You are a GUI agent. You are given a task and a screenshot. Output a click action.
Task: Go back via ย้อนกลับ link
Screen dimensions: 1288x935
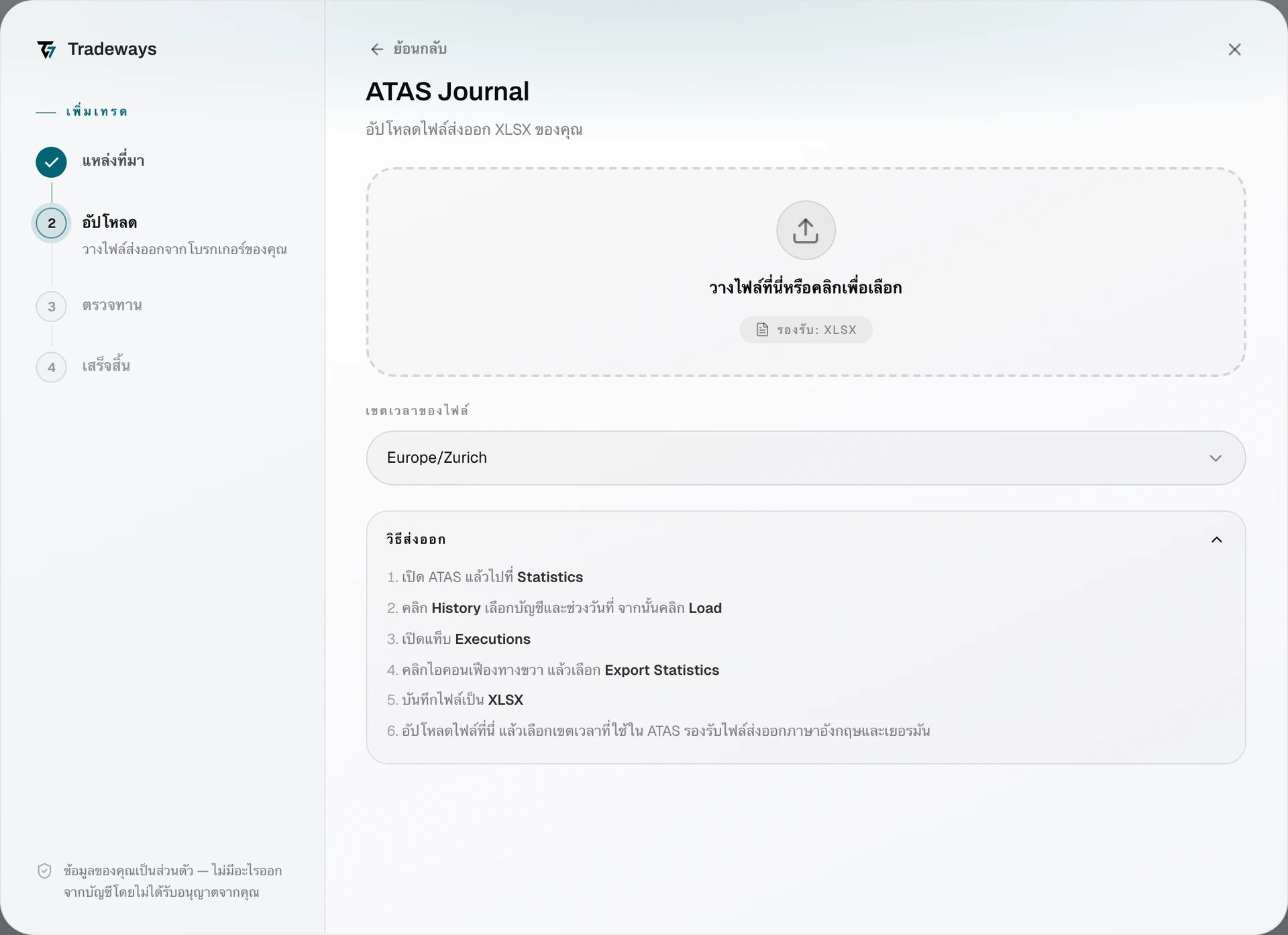click(x=409, y=49)
